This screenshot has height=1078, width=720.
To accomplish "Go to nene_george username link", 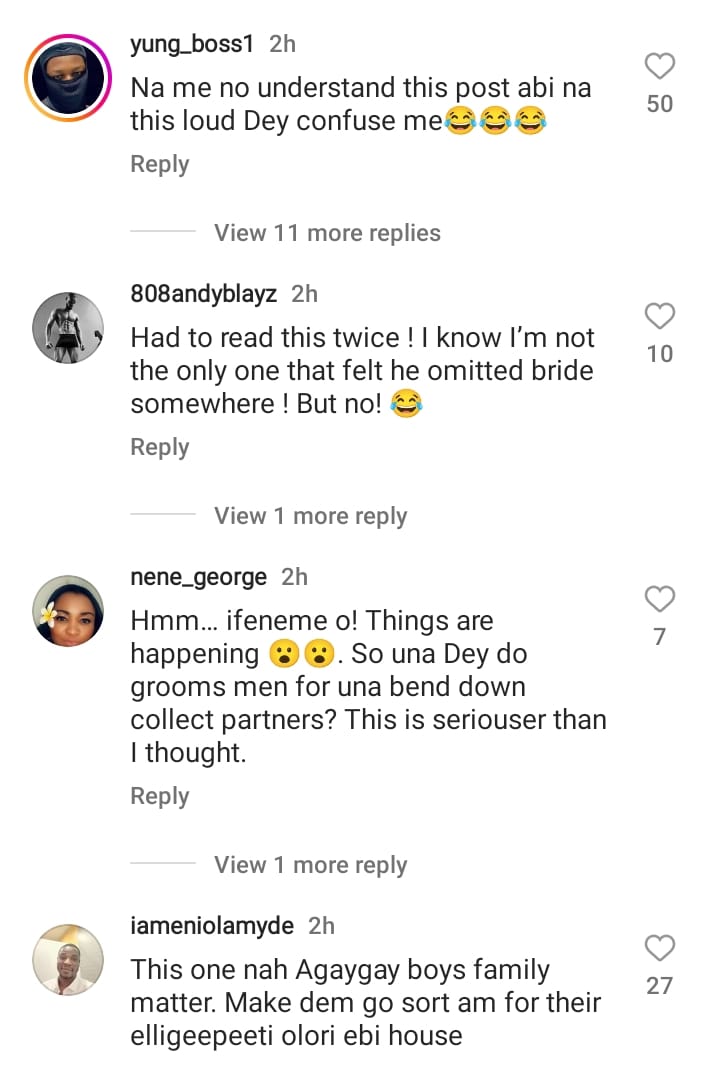I will (199, 577).
